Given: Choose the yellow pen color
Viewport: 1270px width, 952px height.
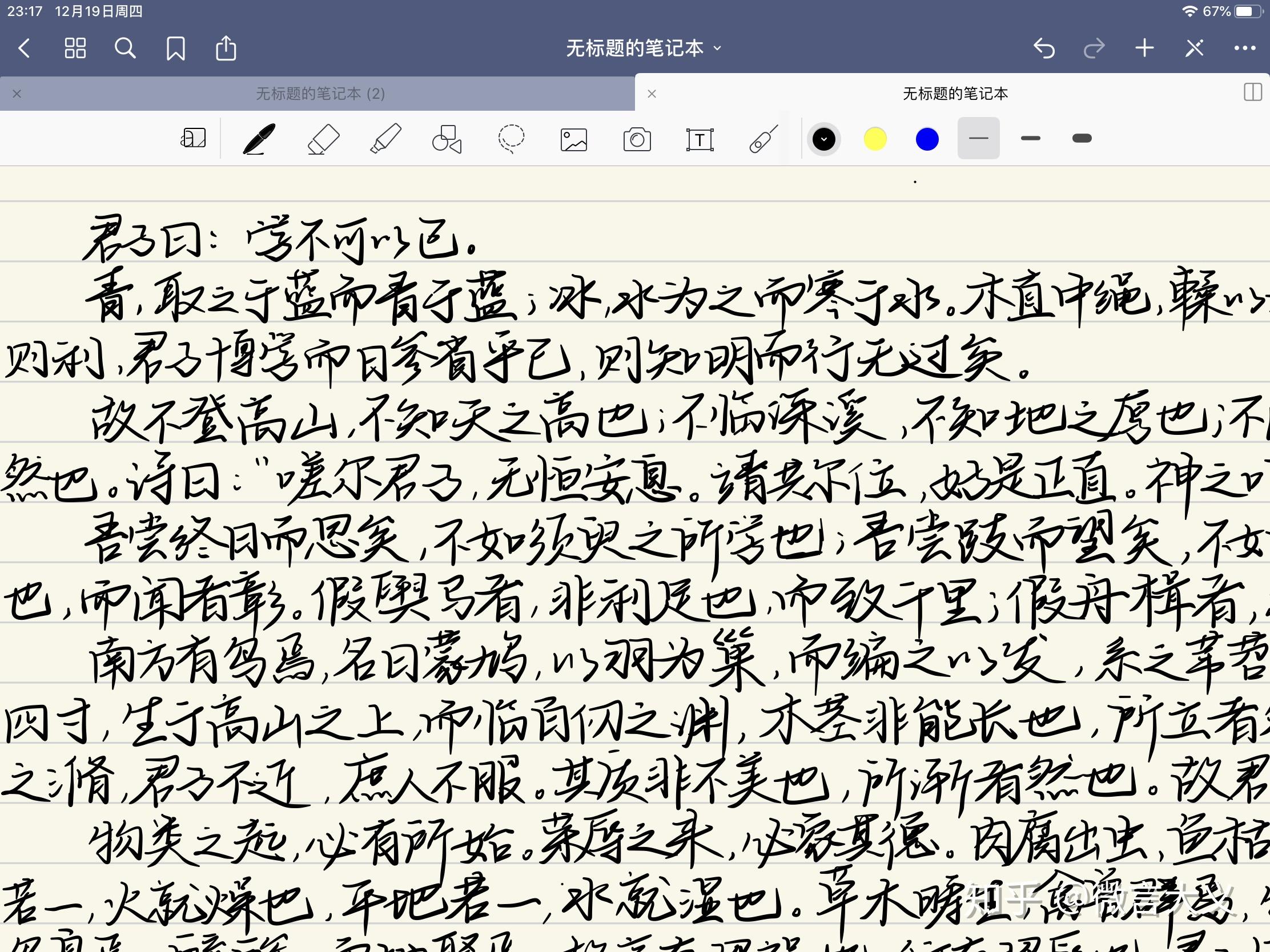Looking at the screenshot, I should point(875,139).
